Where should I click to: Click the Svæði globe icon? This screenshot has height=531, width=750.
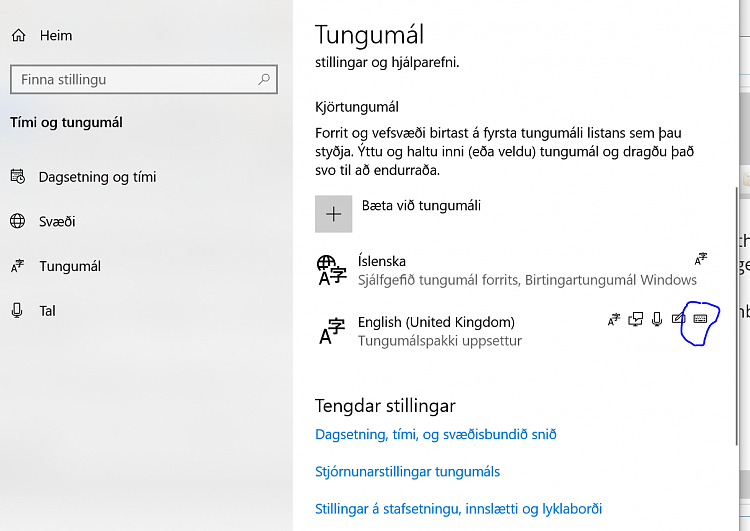pos(18,221)
